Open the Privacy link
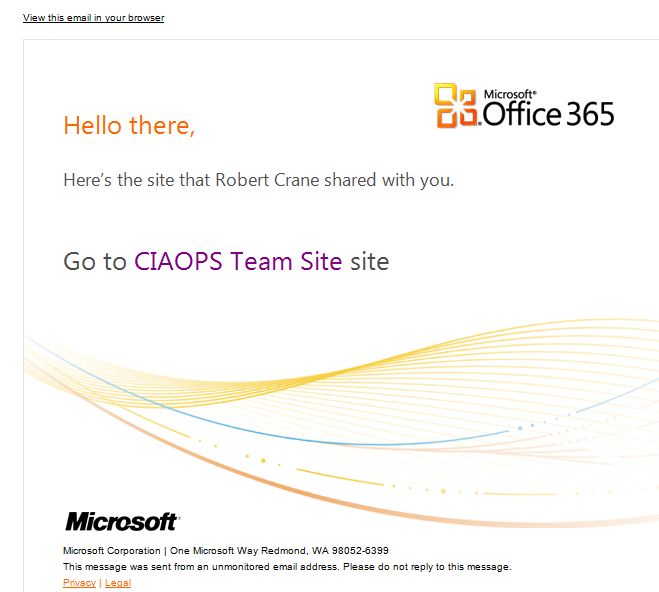Image resolution: width=659 pixels, height=592 pixels. click(79, 583)
